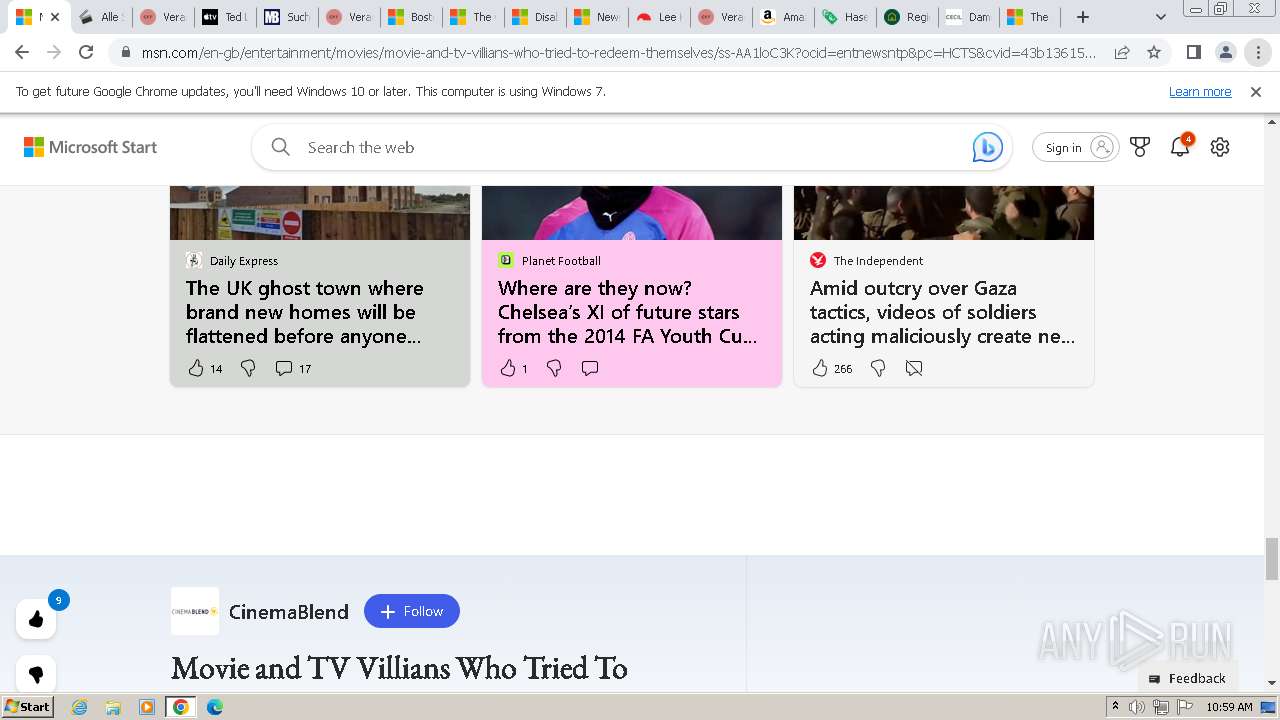Expand the tab search dropdown

[1160, 17]
